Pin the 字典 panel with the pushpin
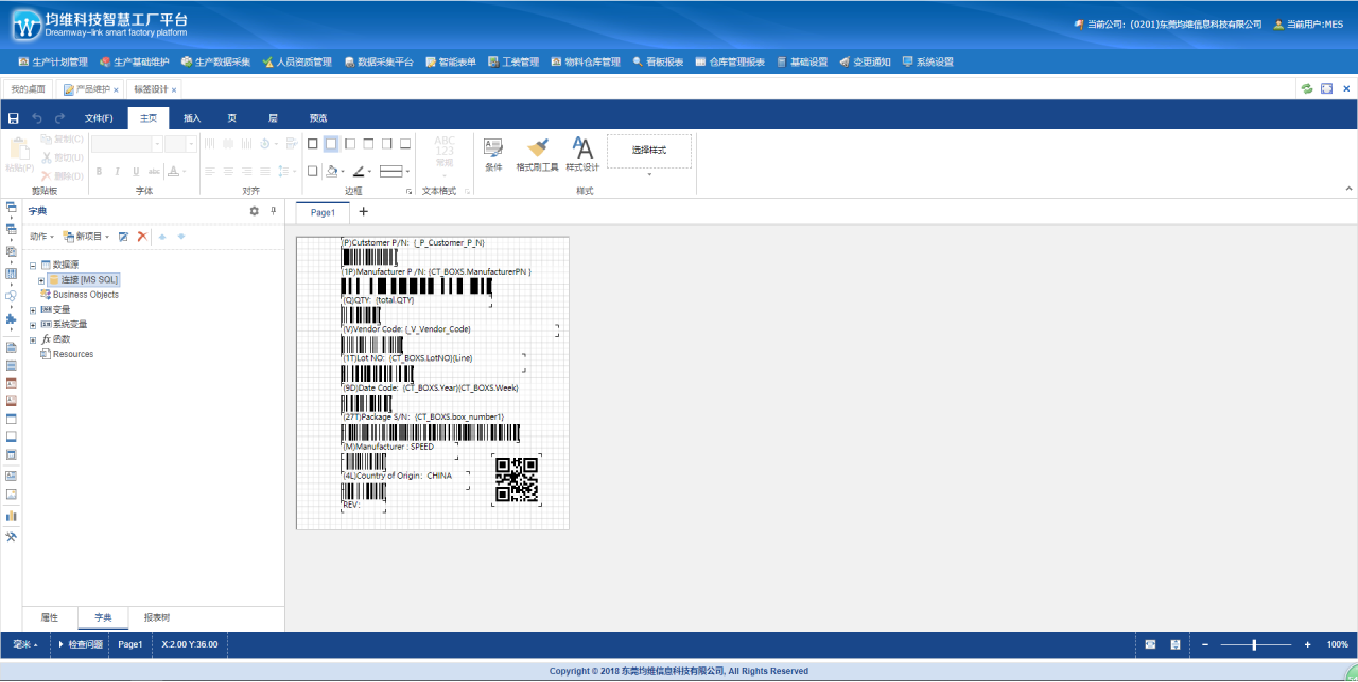Screen dimensions: 1358x682 [273, 211]
